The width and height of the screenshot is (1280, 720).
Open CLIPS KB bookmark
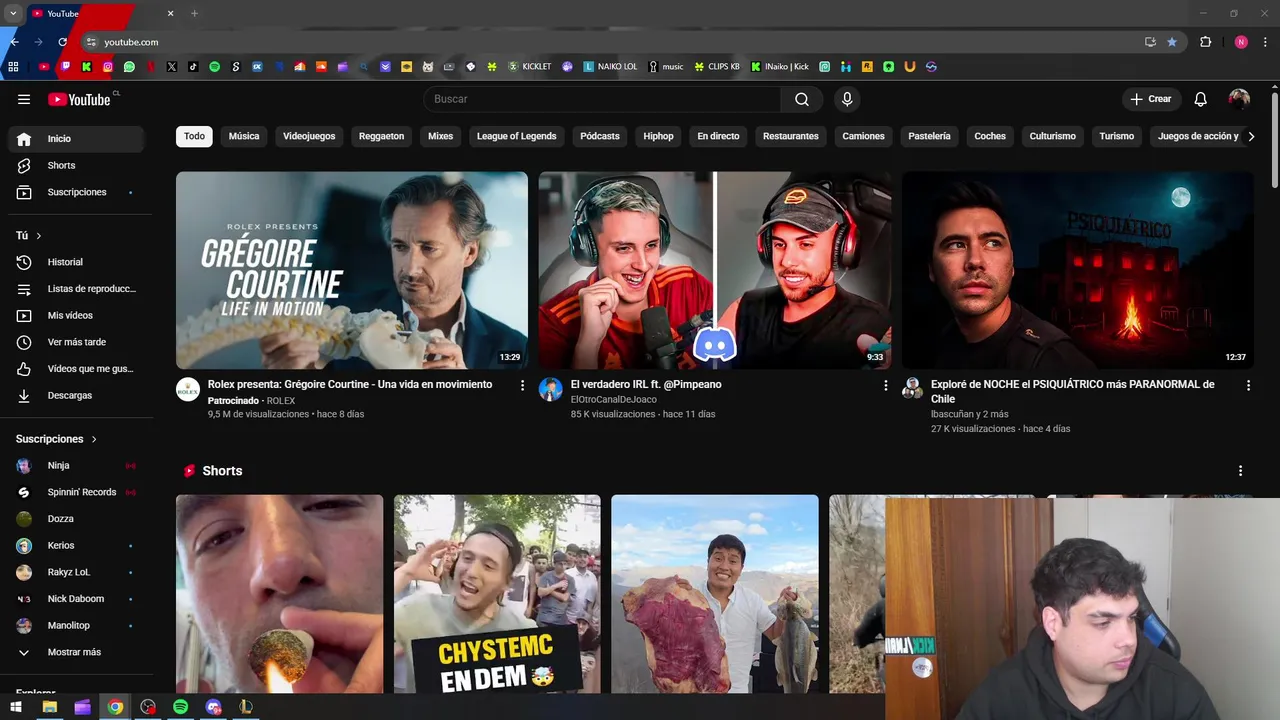(717, 67)
